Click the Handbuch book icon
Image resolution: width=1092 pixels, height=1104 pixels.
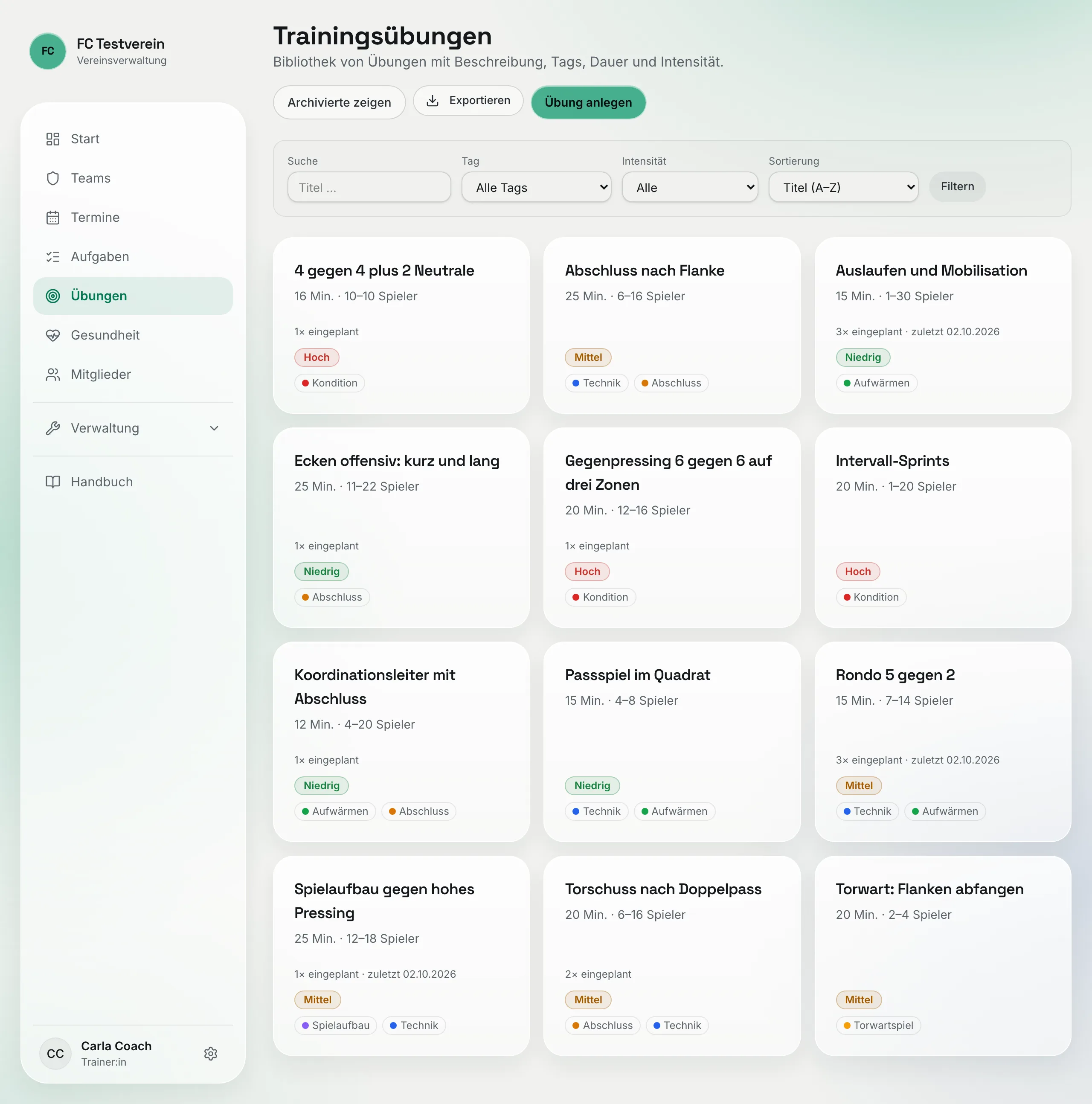point(52,482)
